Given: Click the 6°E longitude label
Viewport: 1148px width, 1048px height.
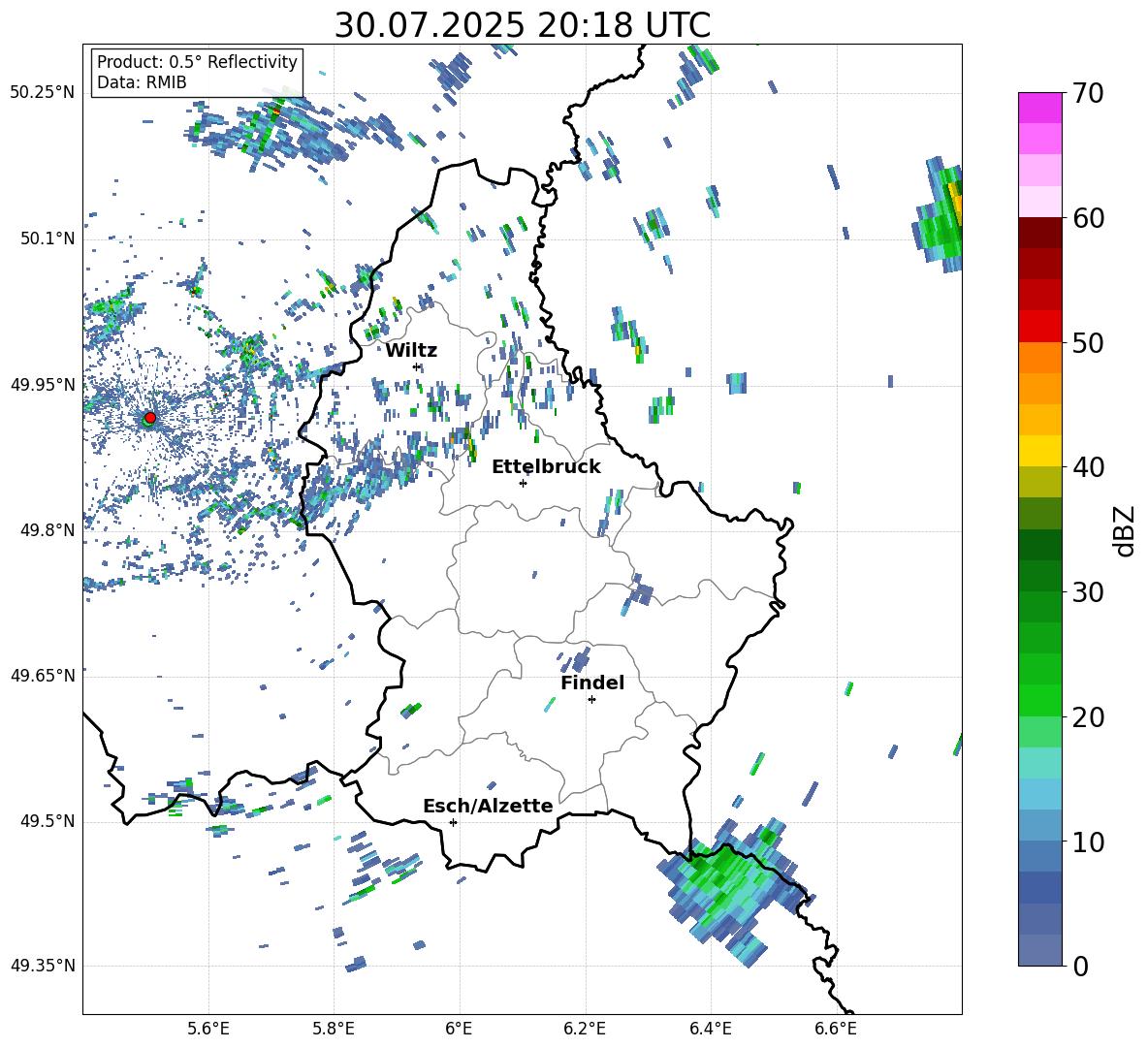Looking at the screenshot, I should point(459,1029).
